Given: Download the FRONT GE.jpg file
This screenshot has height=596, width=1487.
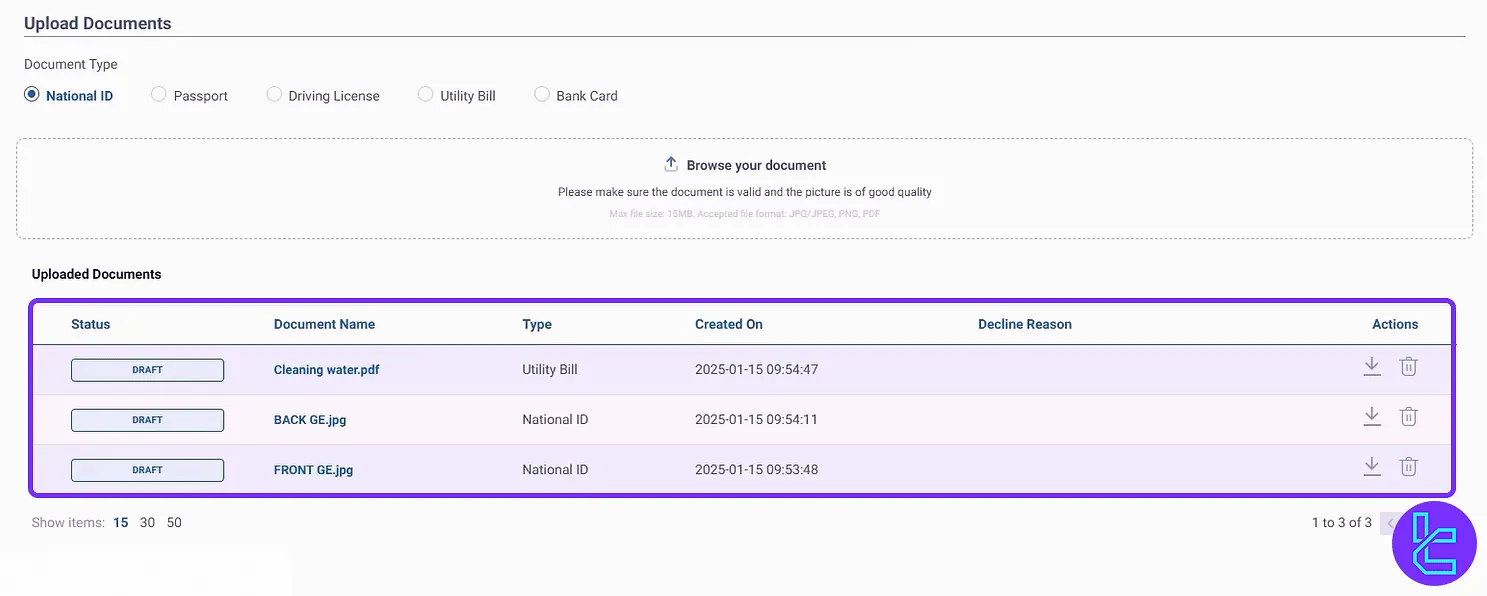Looking at the screenshot, I should point(1372,467).
